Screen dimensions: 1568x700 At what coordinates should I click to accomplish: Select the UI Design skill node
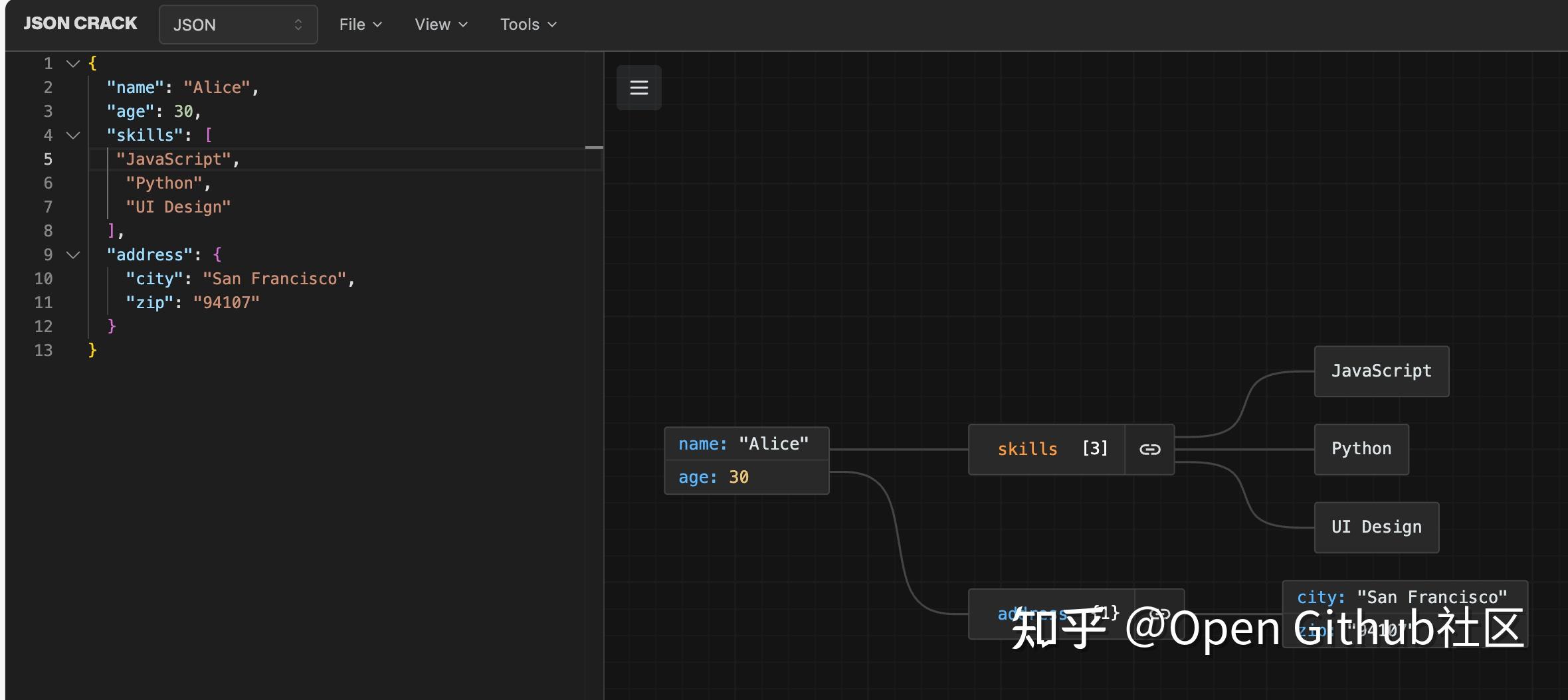click(1375, 527)
